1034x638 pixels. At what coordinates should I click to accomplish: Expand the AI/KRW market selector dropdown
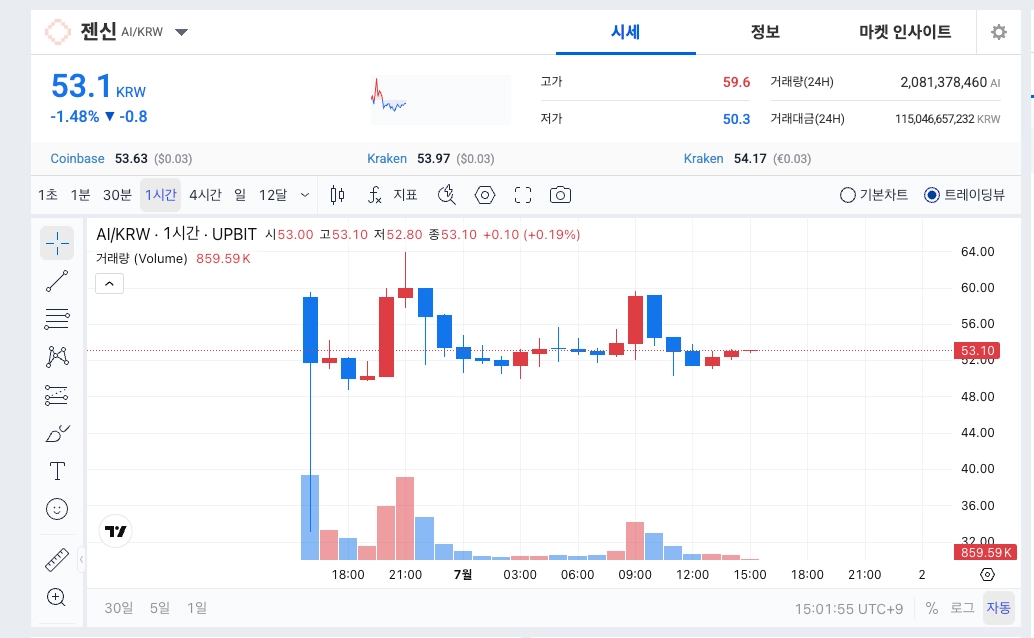(x=181, y=32)
